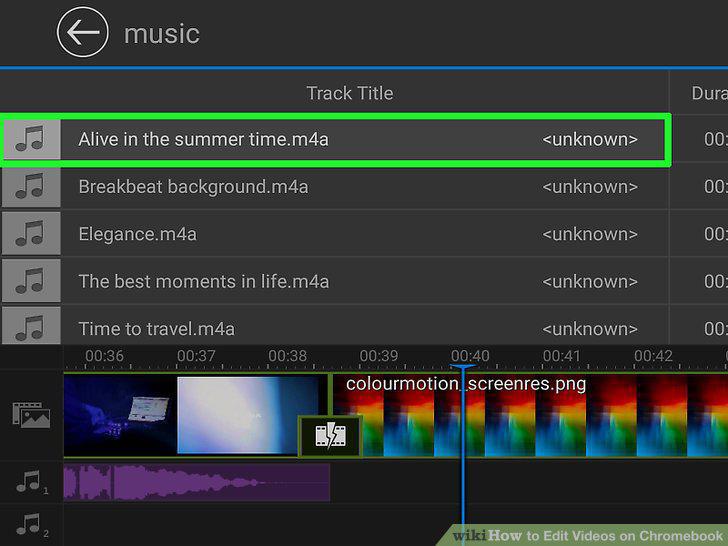Jump to 00:36 on the timeline ruler
The height and width of the screenshot is (546, 728).
[x=104, y=356]
